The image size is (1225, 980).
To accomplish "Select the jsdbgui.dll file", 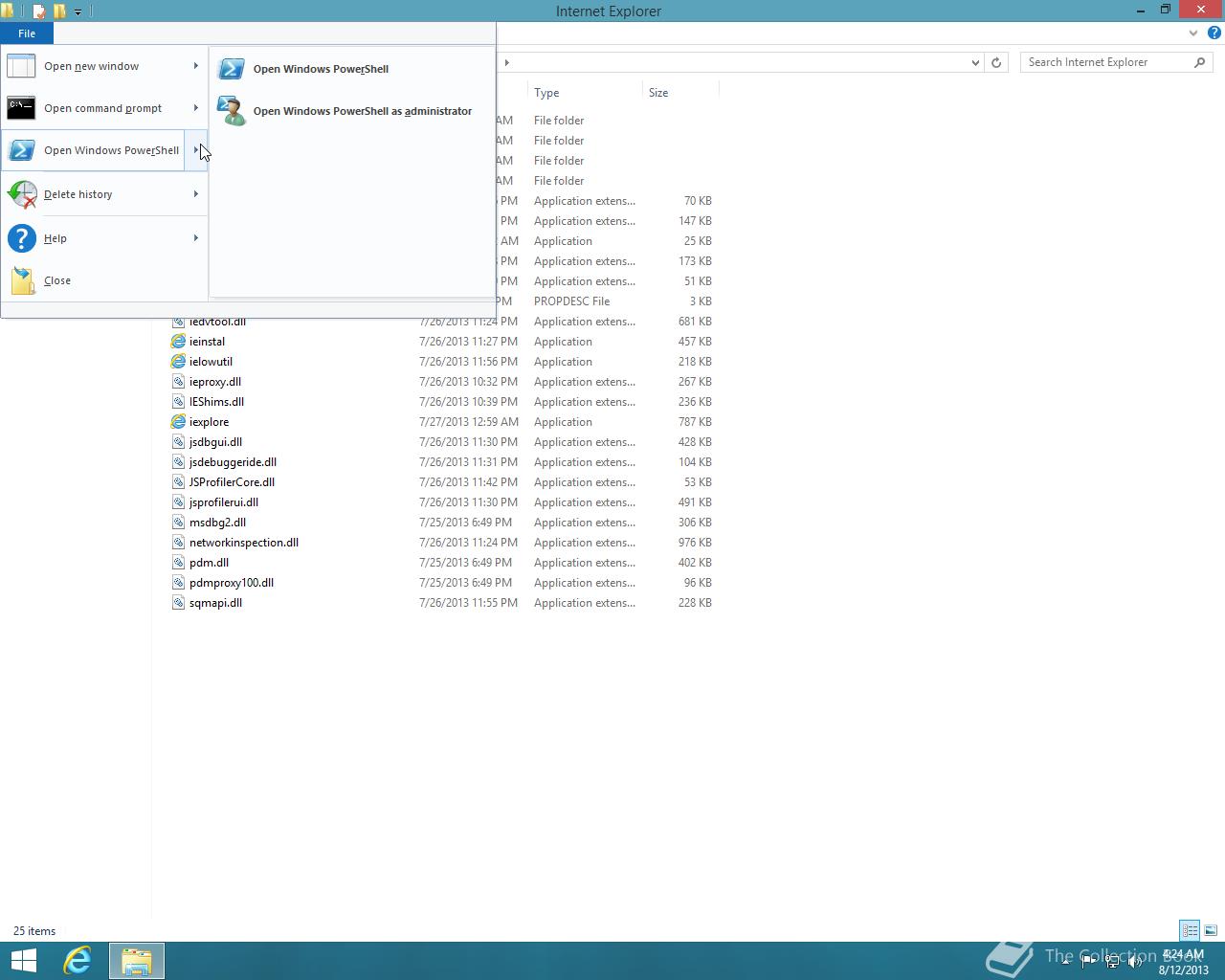I will 215,442.
